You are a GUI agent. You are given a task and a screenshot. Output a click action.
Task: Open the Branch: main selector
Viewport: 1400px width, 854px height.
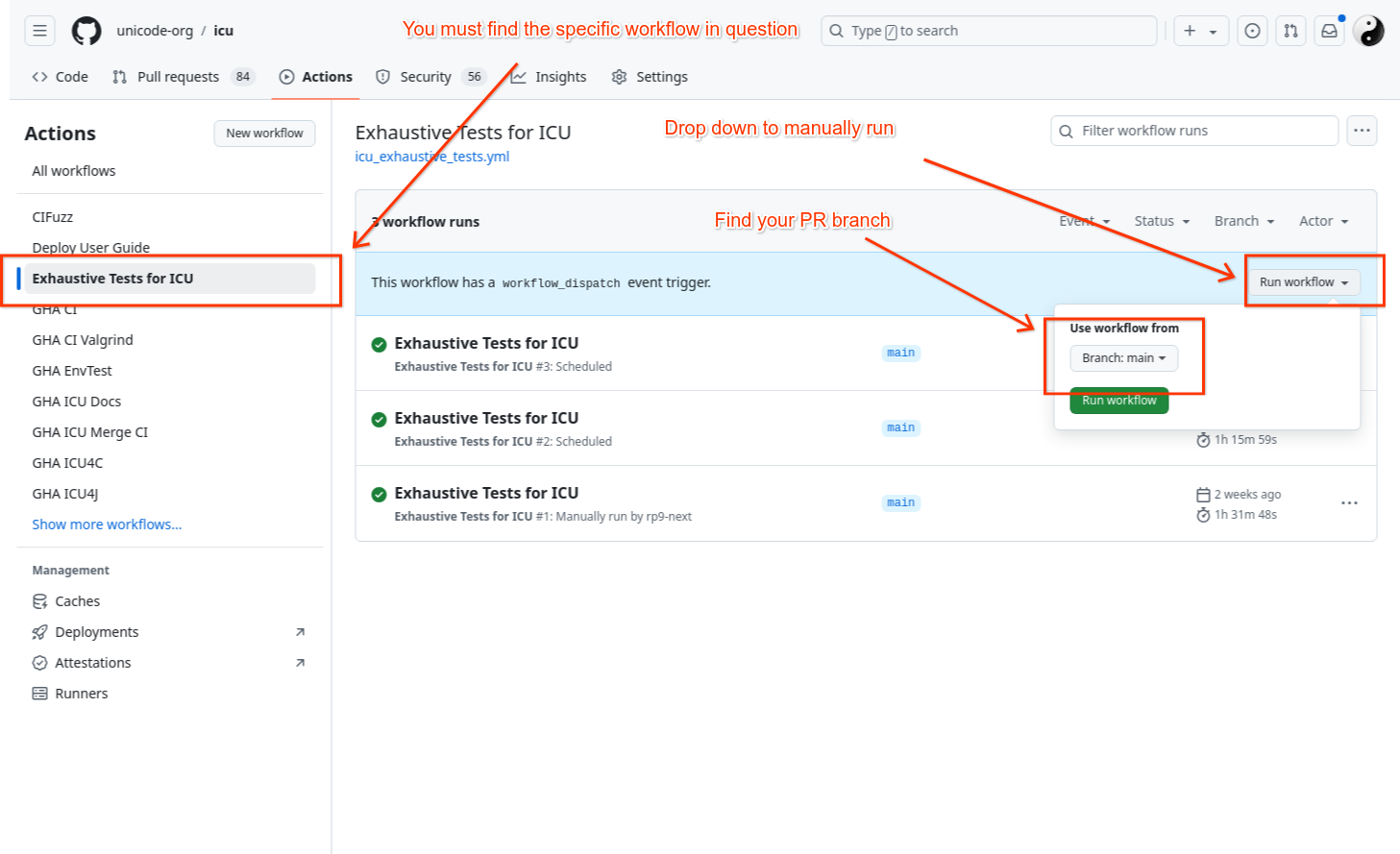pos(1123,358)
